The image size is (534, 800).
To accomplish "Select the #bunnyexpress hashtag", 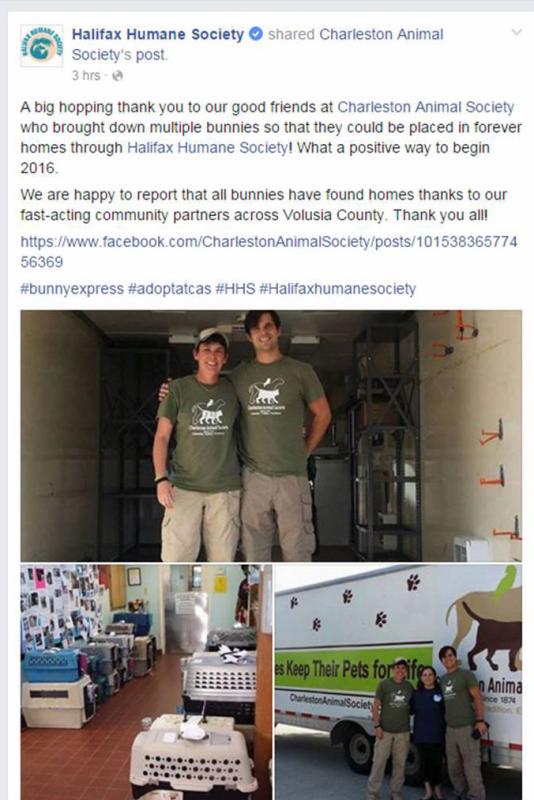I will (x=72, y=289).
